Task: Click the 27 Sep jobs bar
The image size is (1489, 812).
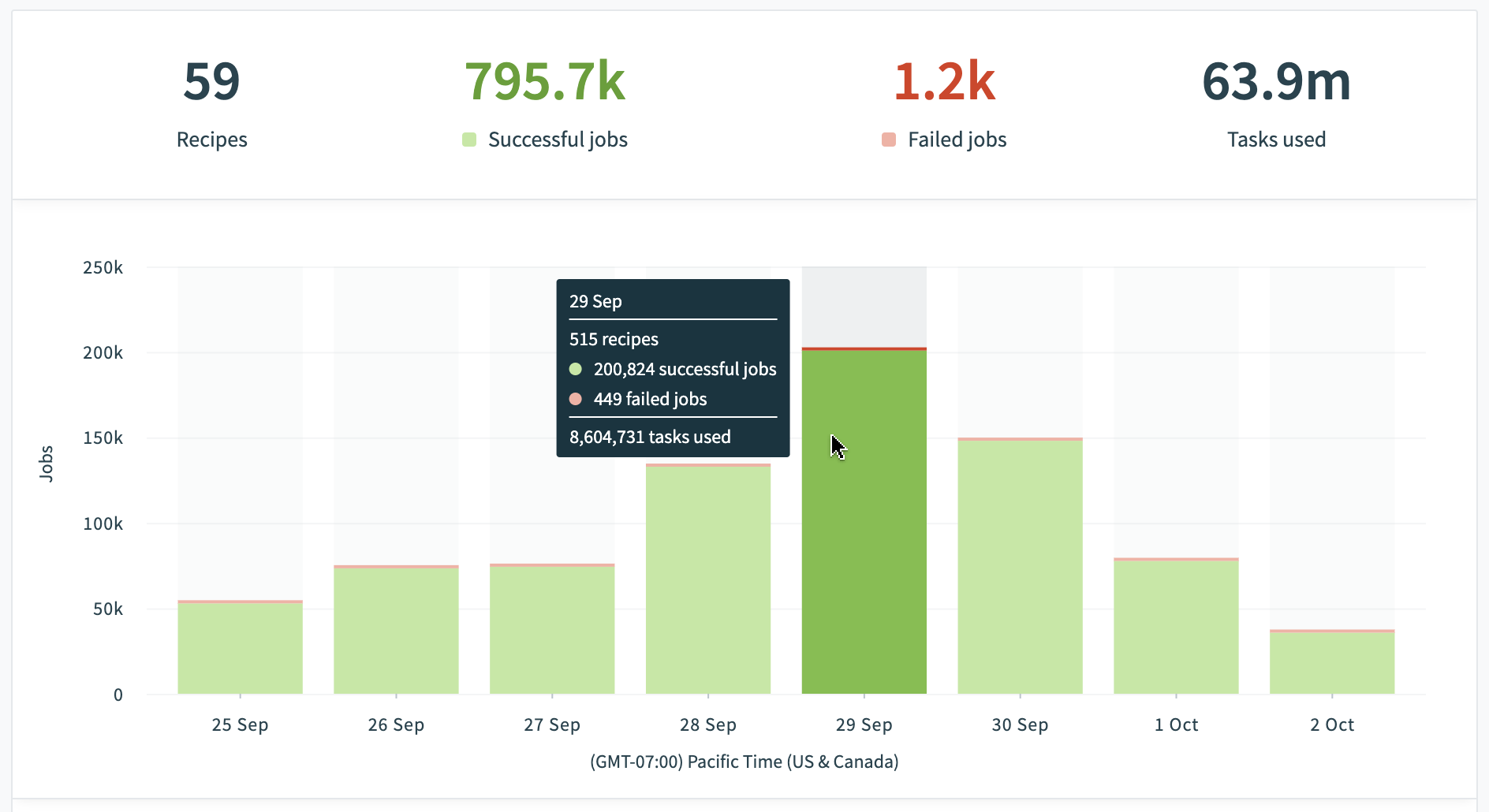Action: [x=552, y=630]
